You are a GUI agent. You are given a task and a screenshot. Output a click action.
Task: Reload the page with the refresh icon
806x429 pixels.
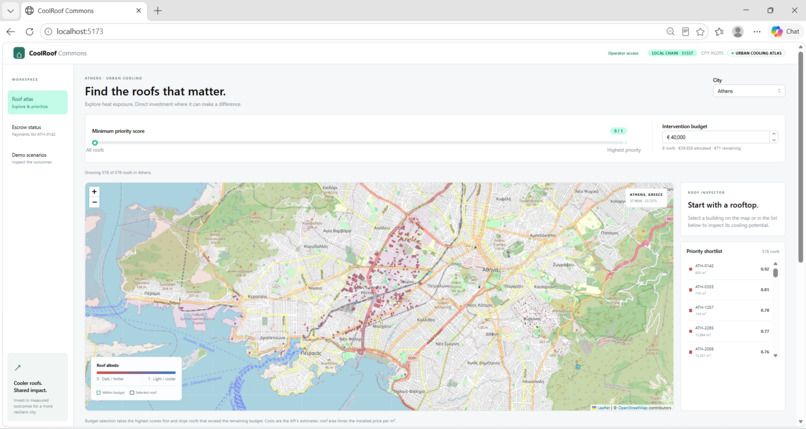[29, 31]
